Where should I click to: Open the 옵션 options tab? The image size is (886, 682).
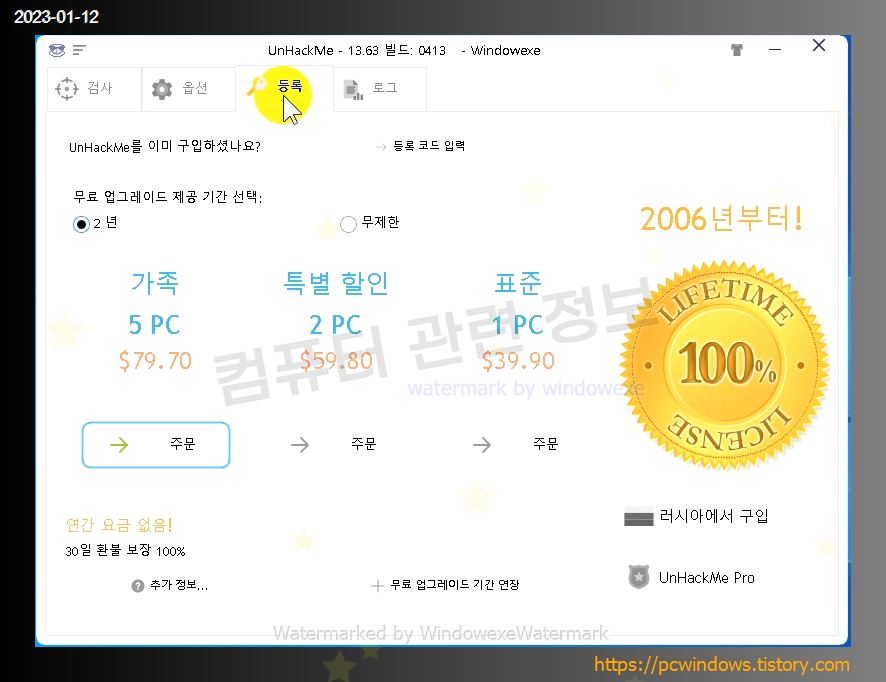[x=189, y=89]
